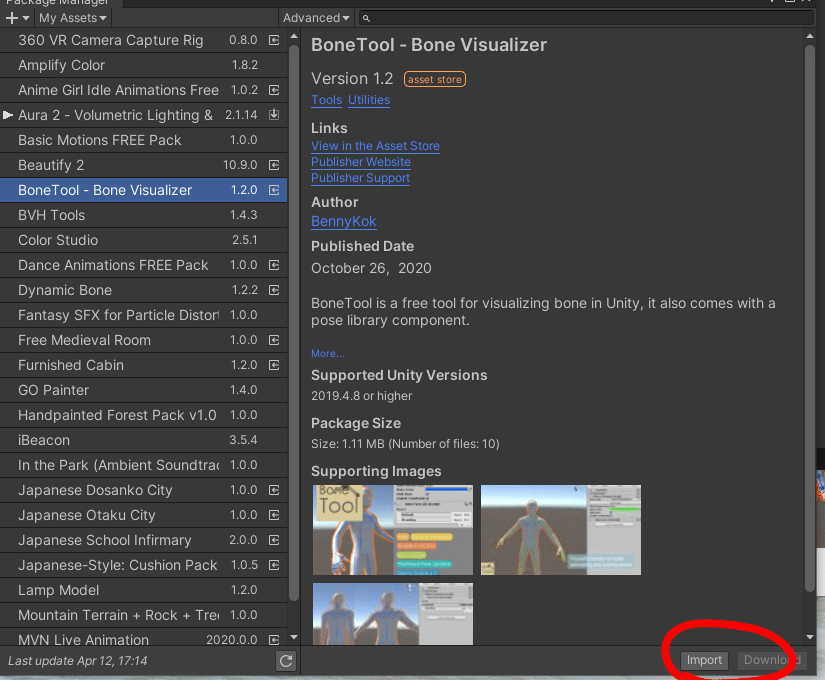Click the download icon beside Aura 2

click(274, 115)
